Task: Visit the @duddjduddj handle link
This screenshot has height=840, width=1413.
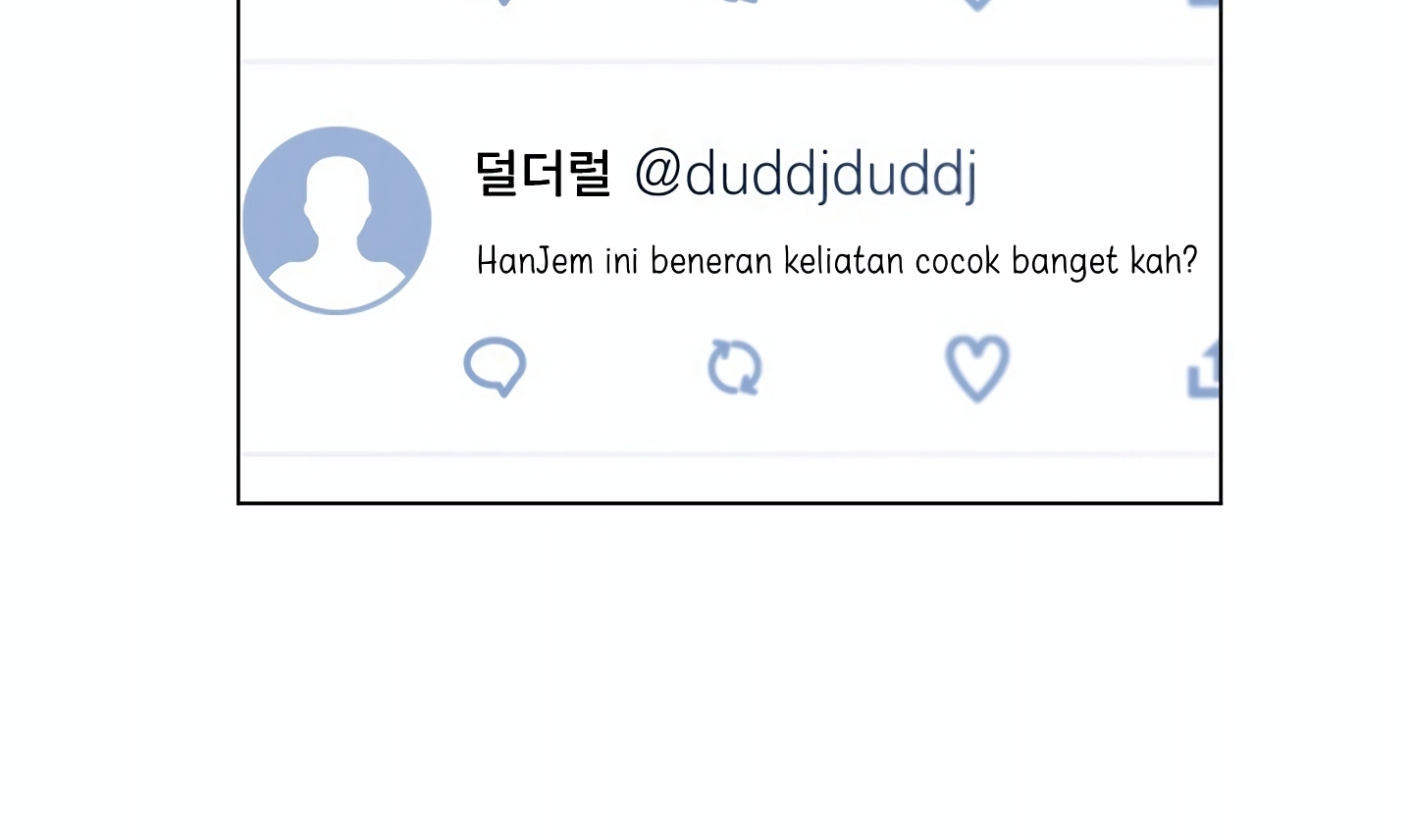Action: point(806,175)
